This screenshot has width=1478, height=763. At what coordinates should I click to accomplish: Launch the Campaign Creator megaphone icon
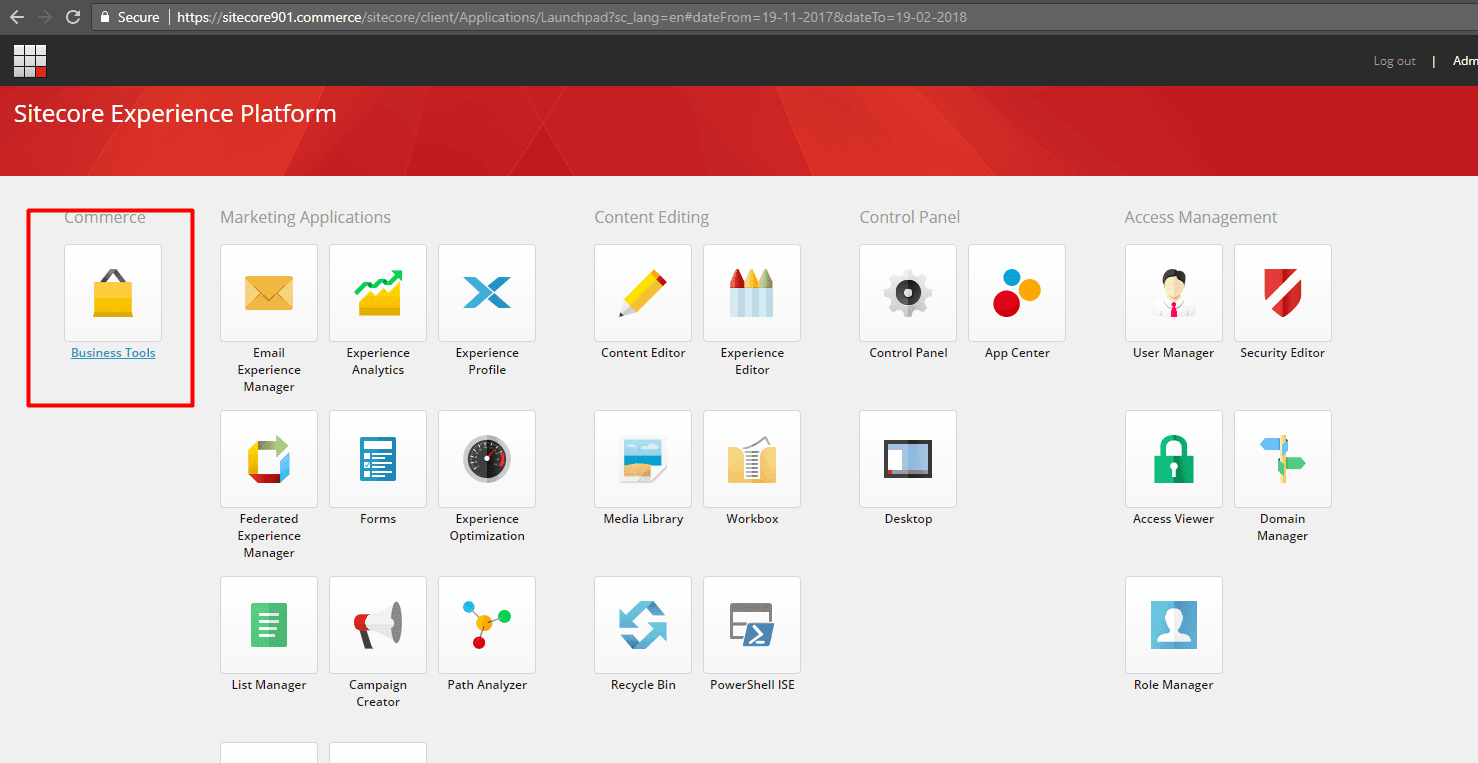coord(378,625)
